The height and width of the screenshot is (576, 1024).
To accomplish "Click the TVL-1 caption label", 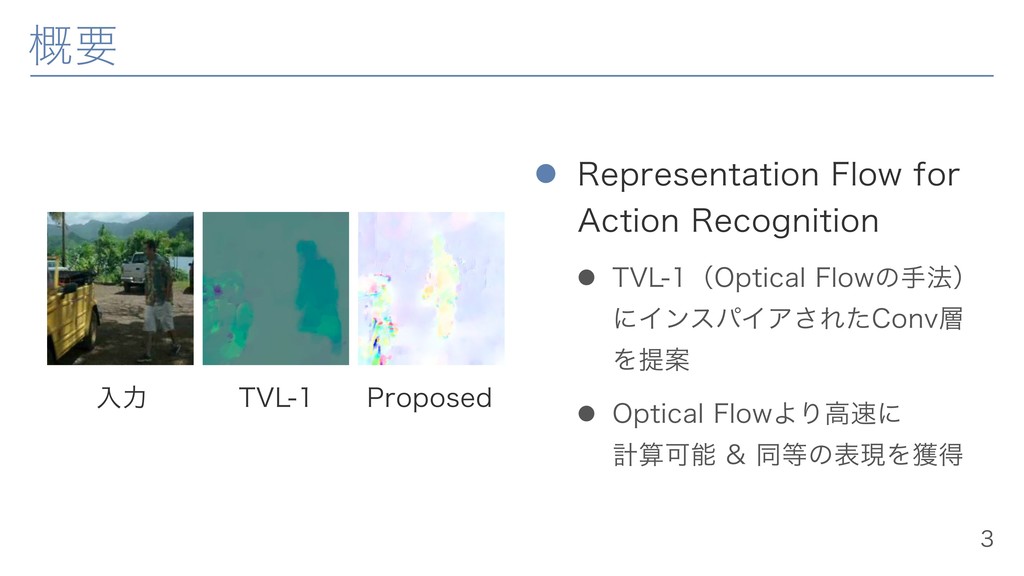I will (x=275, y=397).
